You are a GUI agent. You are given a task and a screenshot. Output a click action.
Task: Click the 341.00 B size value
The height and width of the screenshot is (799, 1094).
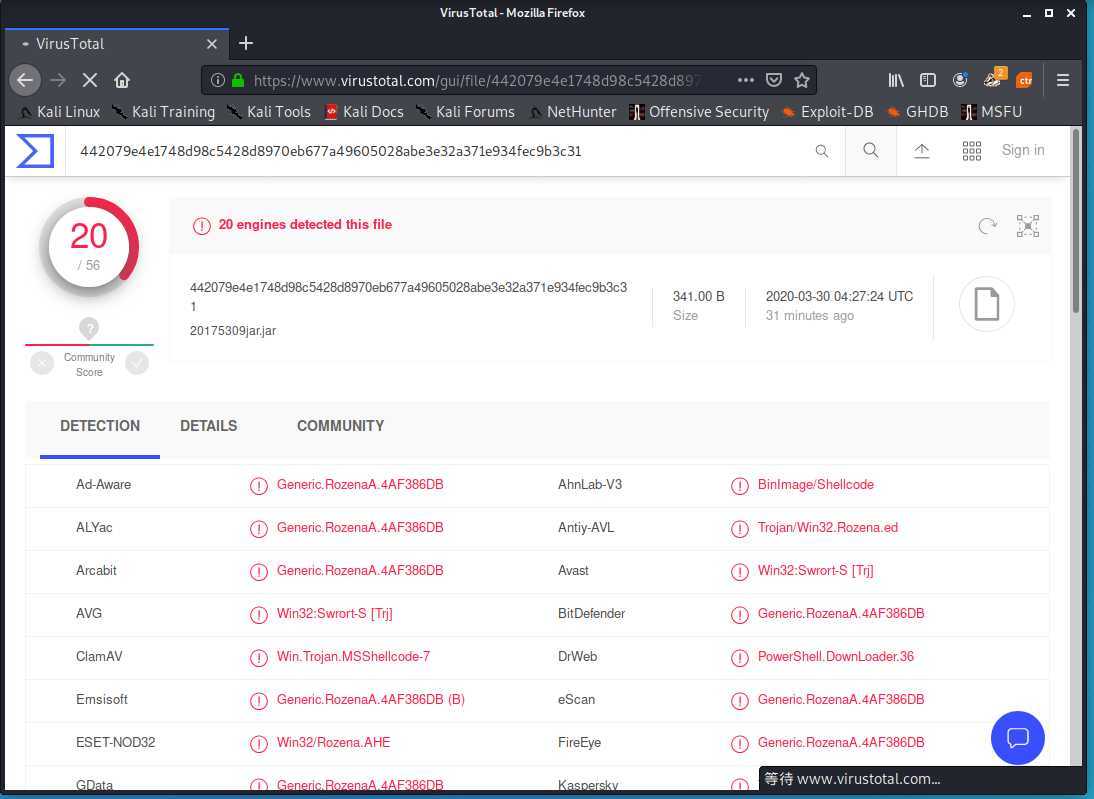[x=698, y=297]
